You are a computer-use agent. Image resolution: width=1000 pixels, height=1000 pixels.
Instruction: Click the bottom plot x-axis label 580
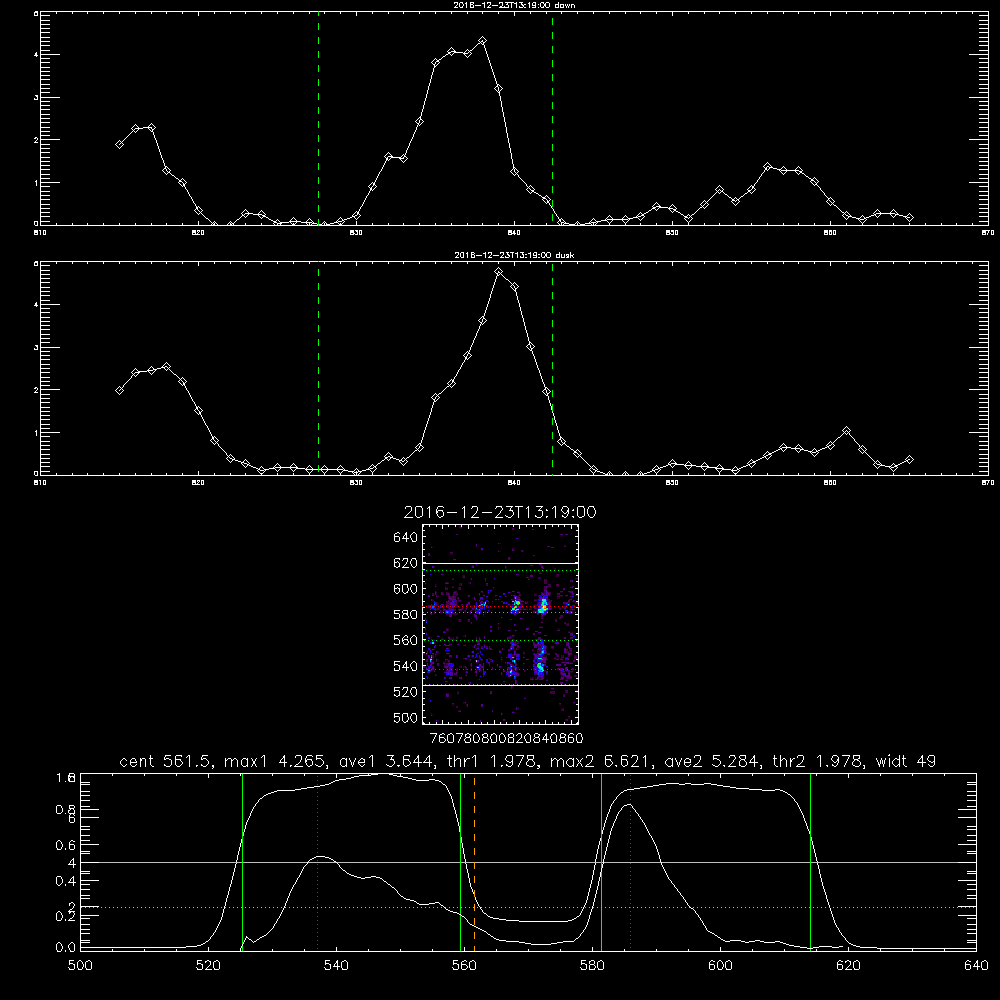click(592, 965)
